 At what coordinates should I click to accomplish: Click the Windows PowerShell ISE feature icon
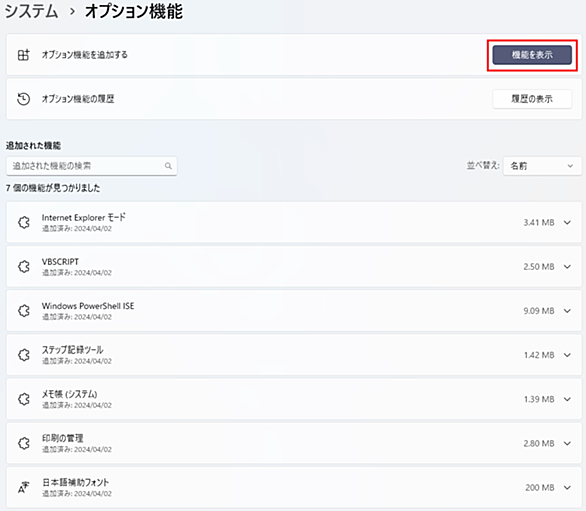[24, 311]
